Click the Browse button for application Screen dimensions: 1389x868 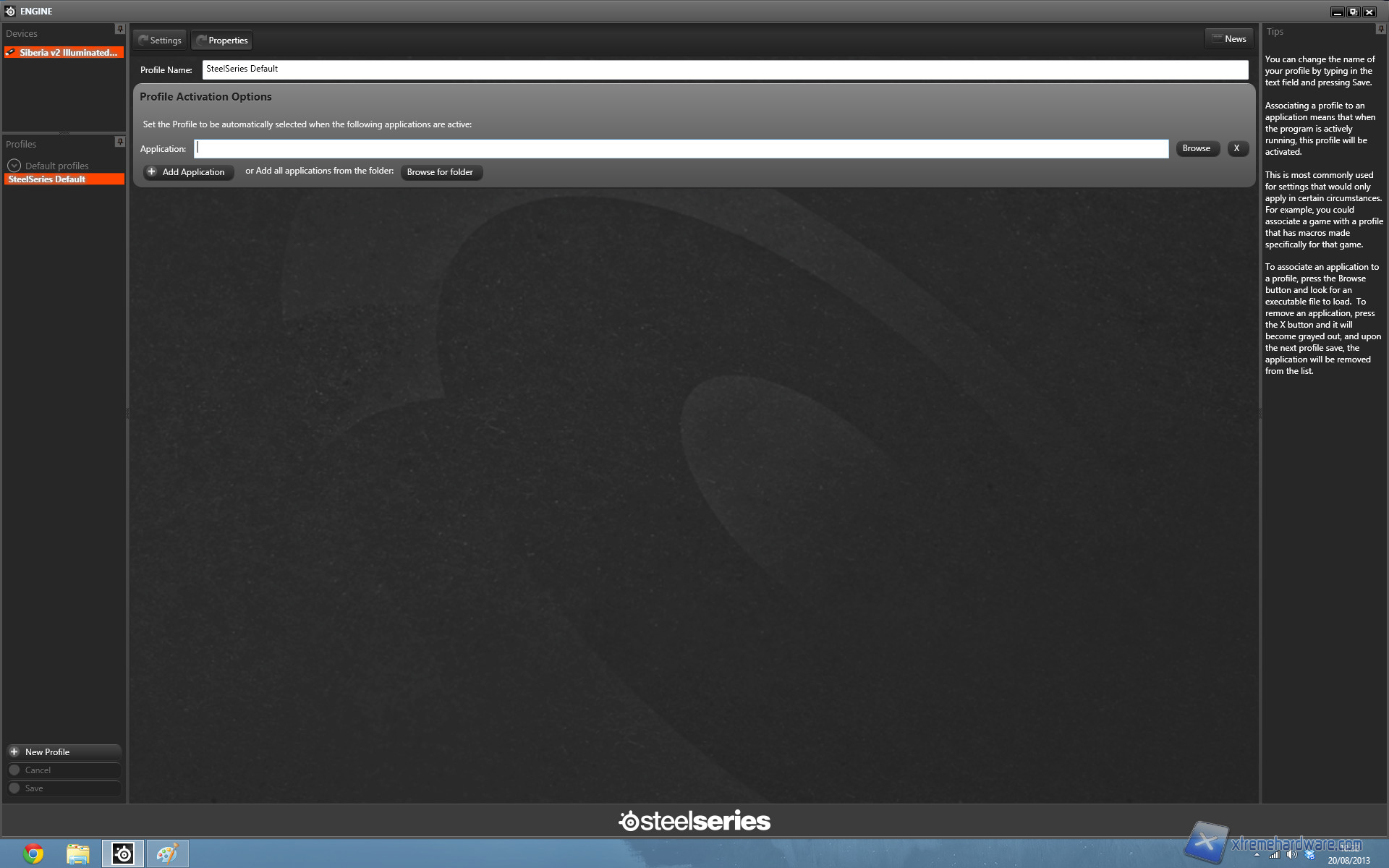click(x=1196, y=148)
